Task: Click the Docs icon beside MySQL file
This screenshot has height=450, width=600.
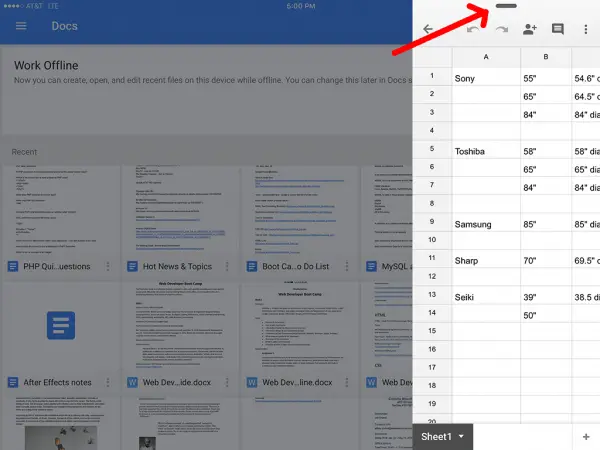Action: click(371, 266)
